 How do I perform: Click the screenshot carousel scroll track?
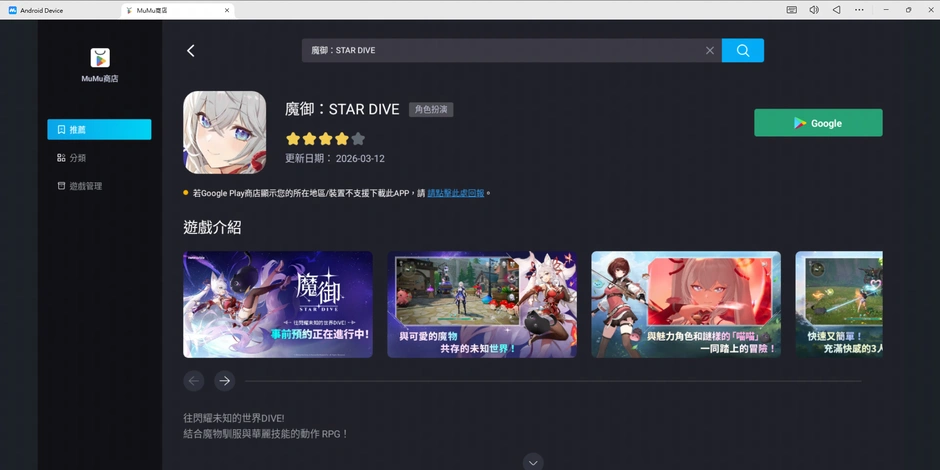point(553,381)
